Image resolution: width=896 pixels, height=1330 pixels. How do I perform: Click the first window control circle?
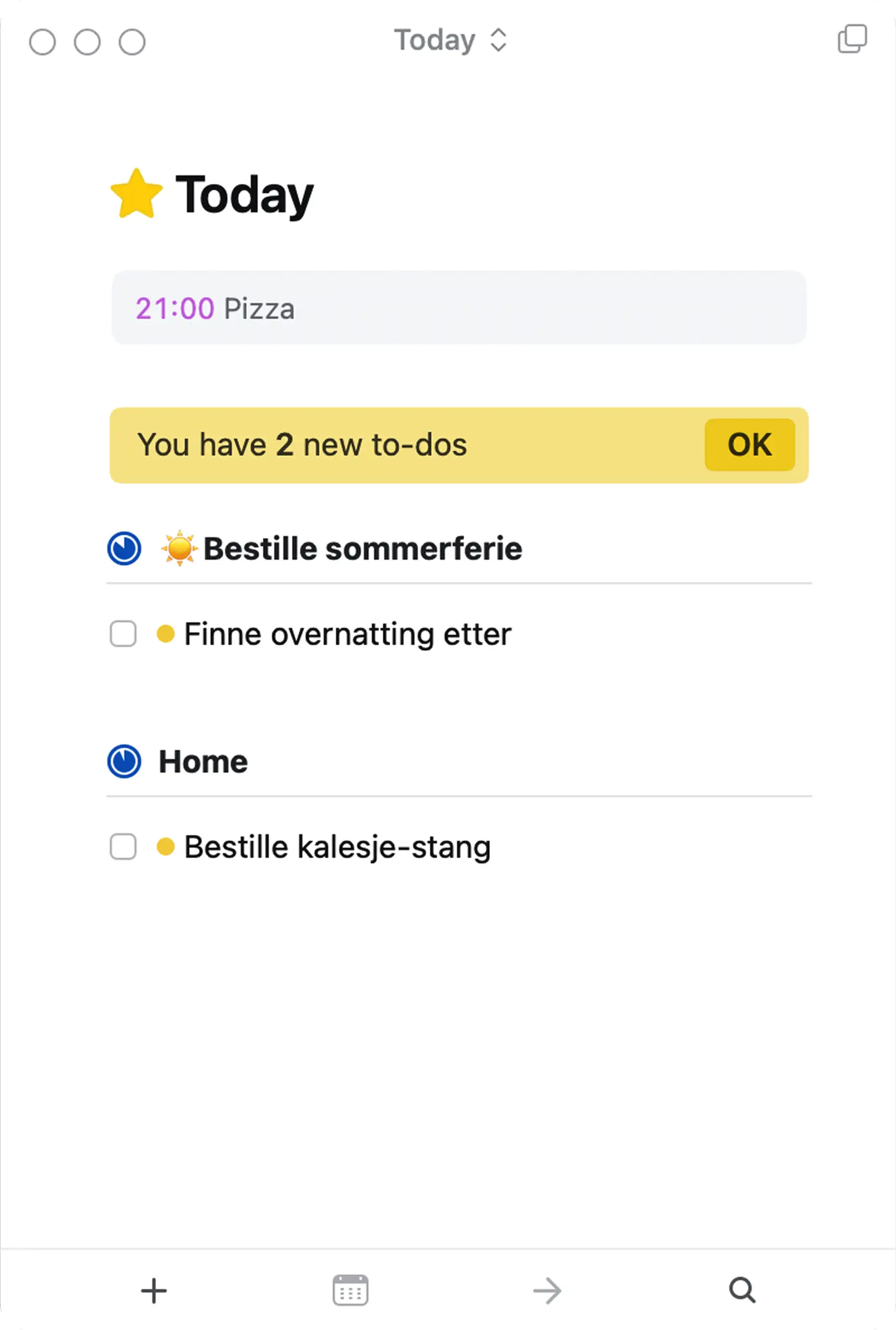coord(42,42)
